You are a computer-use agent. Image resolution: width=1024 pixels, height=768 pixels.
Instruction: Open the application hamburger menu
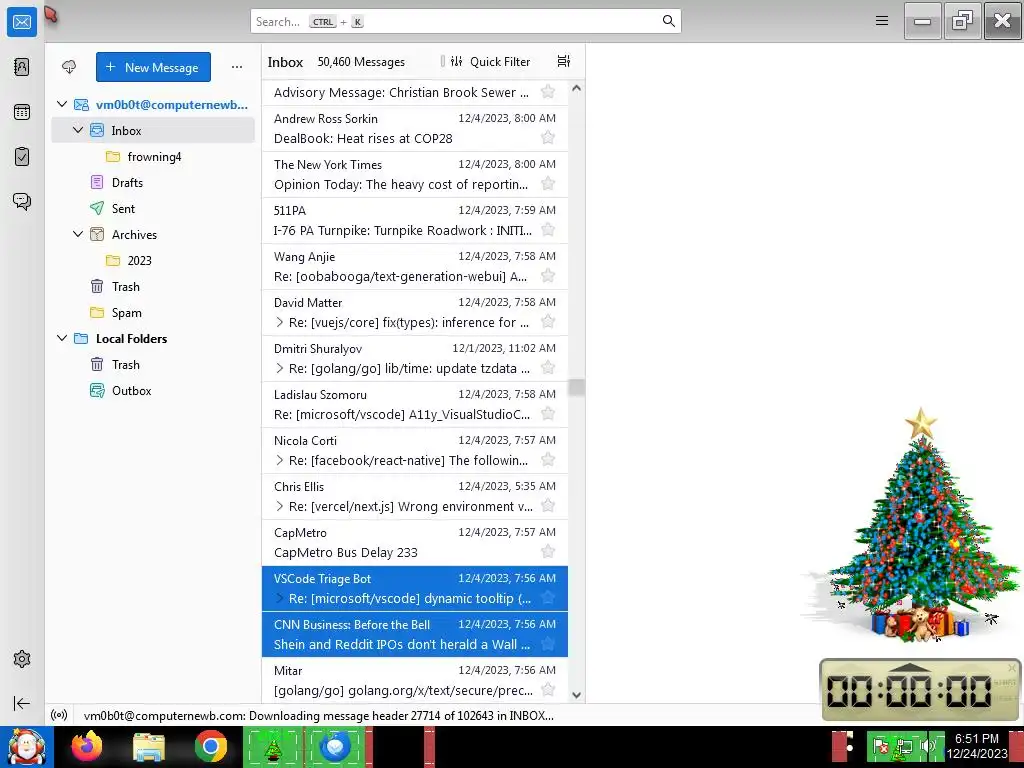click(882, 21)
